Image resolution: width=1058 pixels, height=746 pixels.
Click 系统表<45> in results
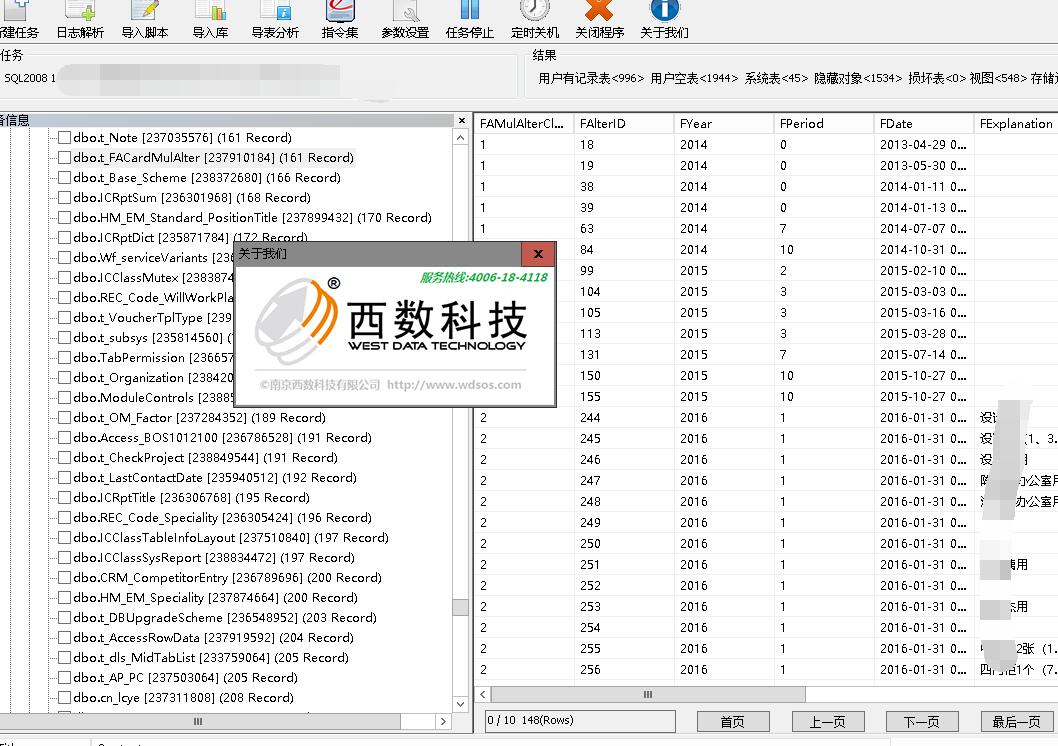pyautogui.click(x=776, y=78)
